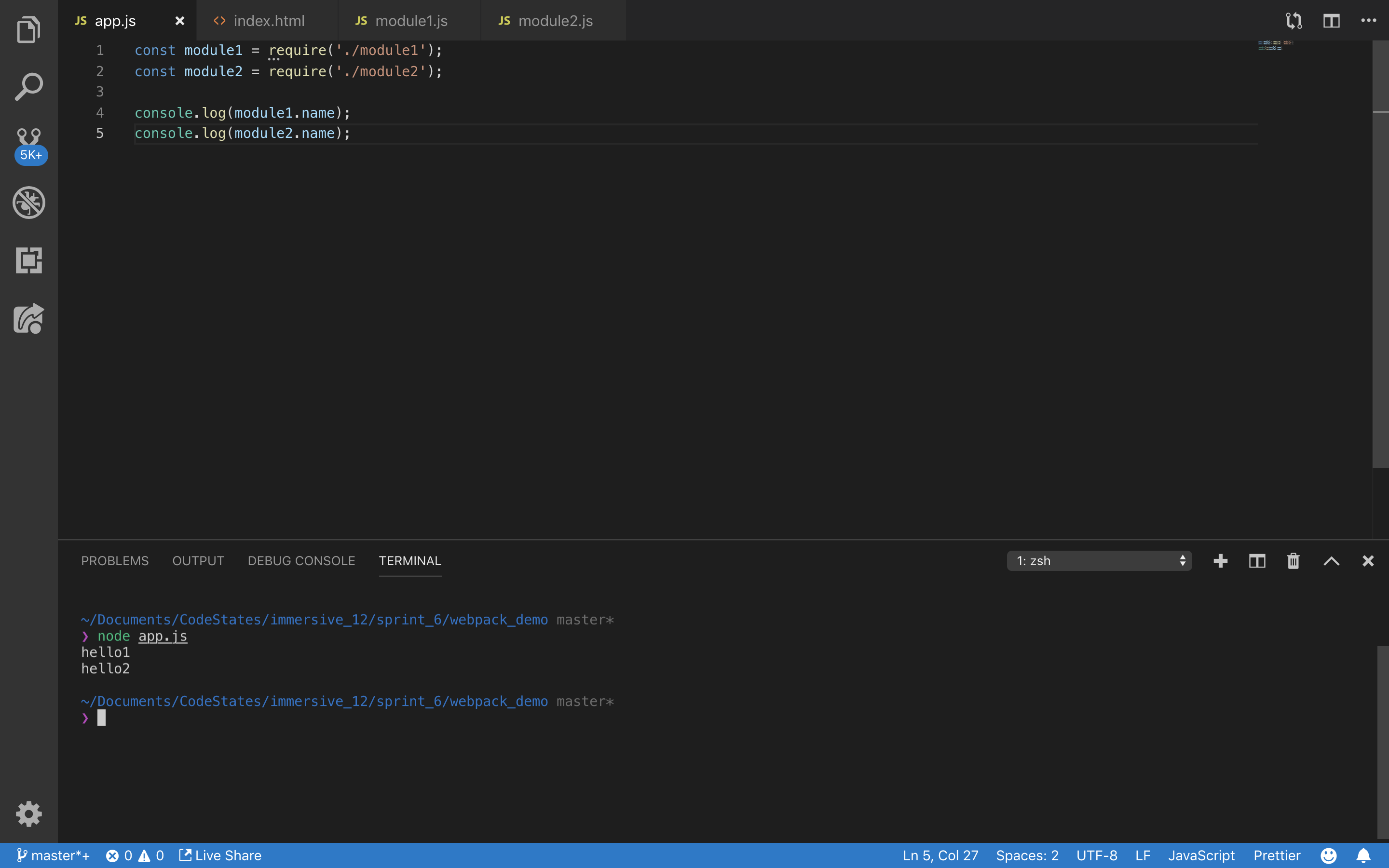This screenshot has width=1389, height=868.
Task: Maximize terminal panel with chevron up
Action: pyautogui.click(x=1331, y=561)
